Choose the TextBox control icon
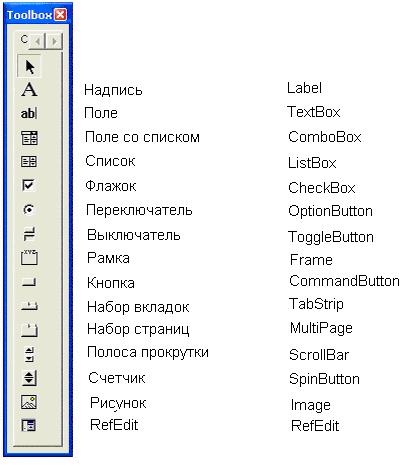Screen dimensions: 403x467 click(x=29, y=114)
